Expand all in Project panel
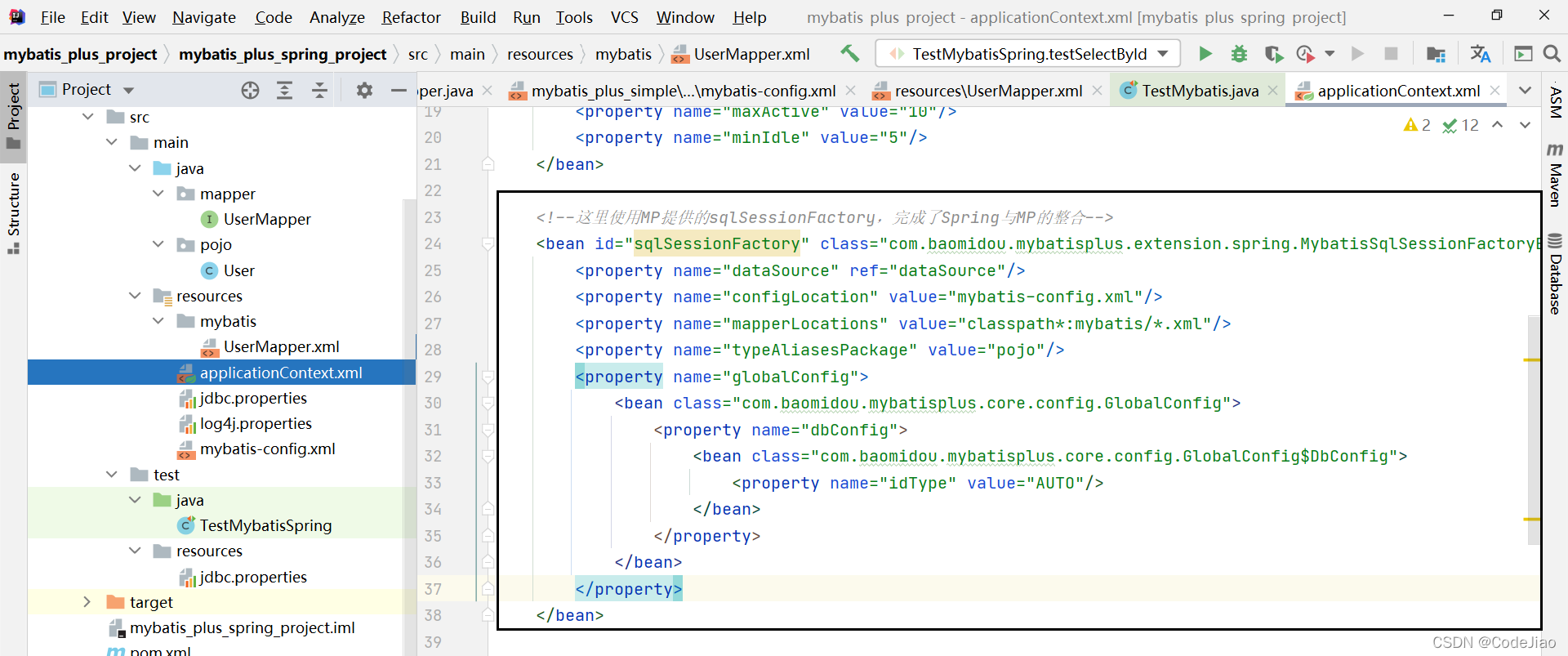The height and width of the screenshot is (656, 1568). (x=284, y=90)
